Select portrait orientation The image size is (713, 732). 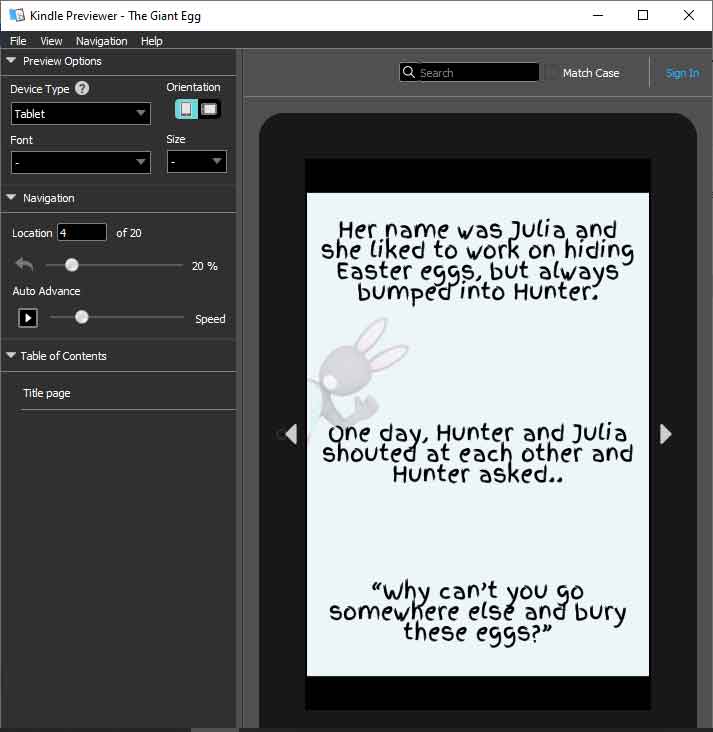point(186,109)
